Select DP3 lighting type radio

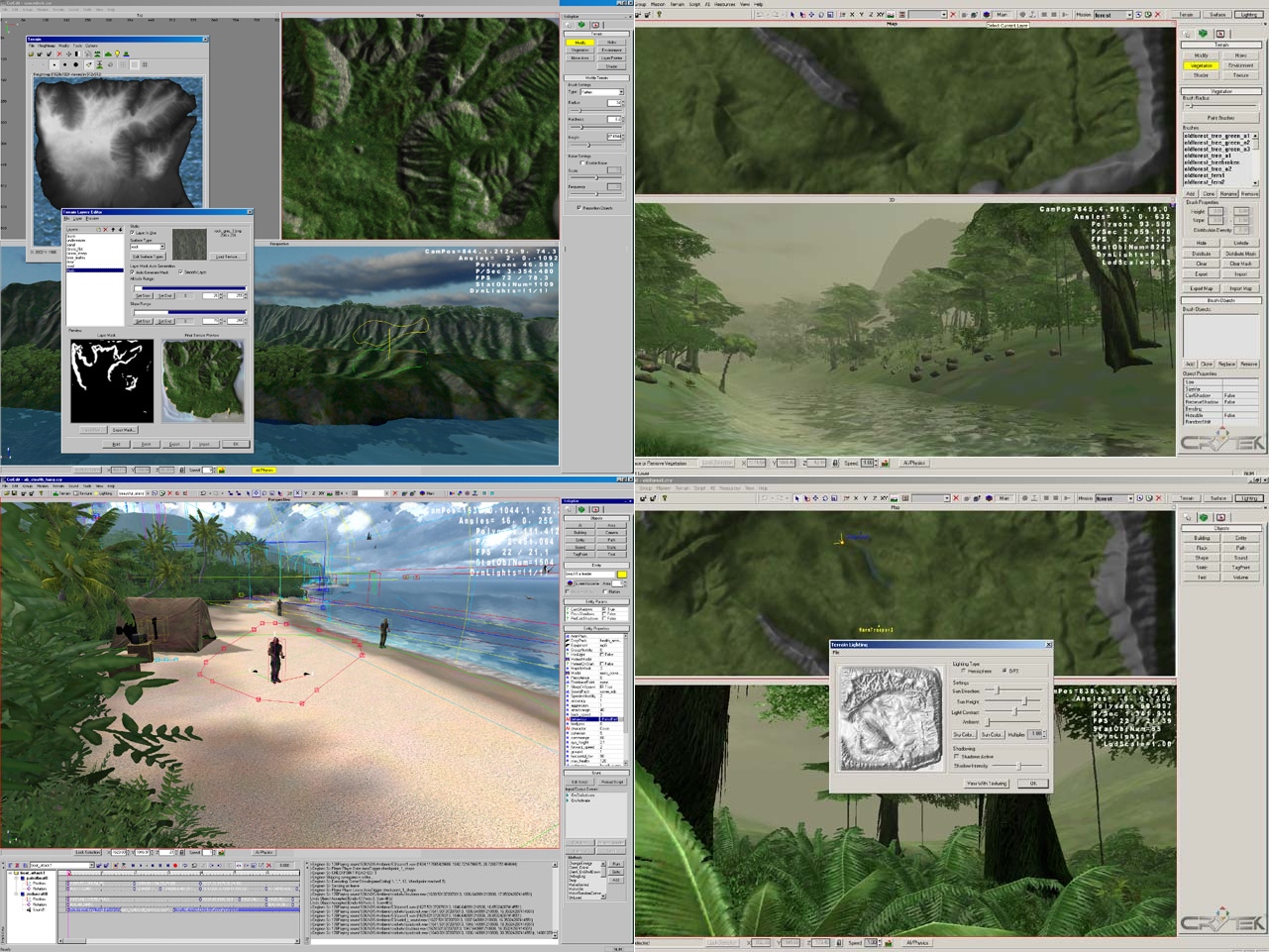(x=1005, y=671)
